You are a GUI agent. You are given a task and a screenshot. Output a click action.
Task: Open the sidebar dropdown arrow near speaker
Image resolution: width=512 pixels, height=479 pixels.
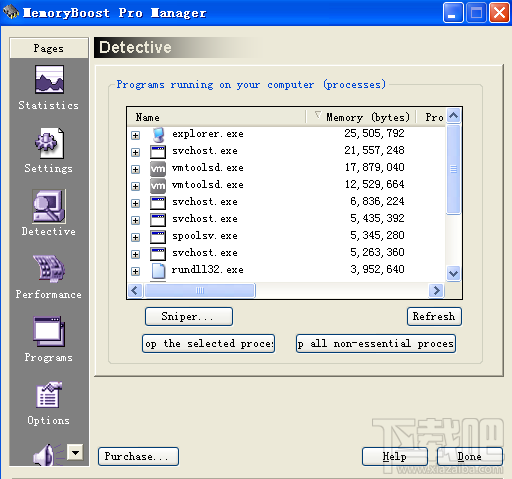pos(75,452)
